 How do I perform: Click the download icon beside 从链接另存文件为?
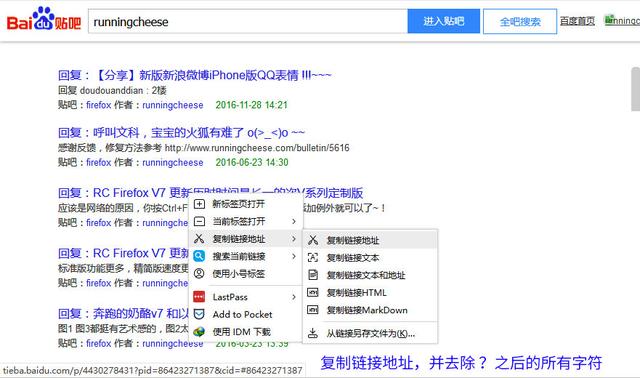pos(313,333)
